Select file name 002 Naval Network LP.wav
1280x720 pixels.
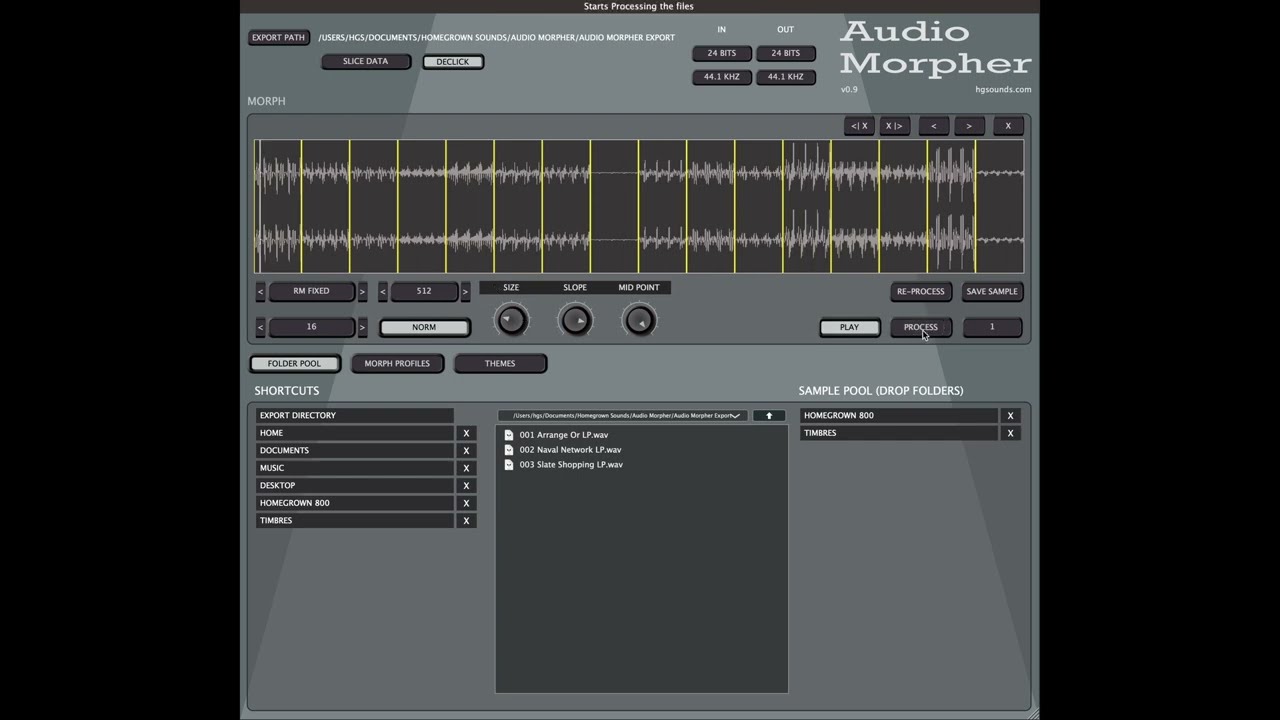click(570, 450)
